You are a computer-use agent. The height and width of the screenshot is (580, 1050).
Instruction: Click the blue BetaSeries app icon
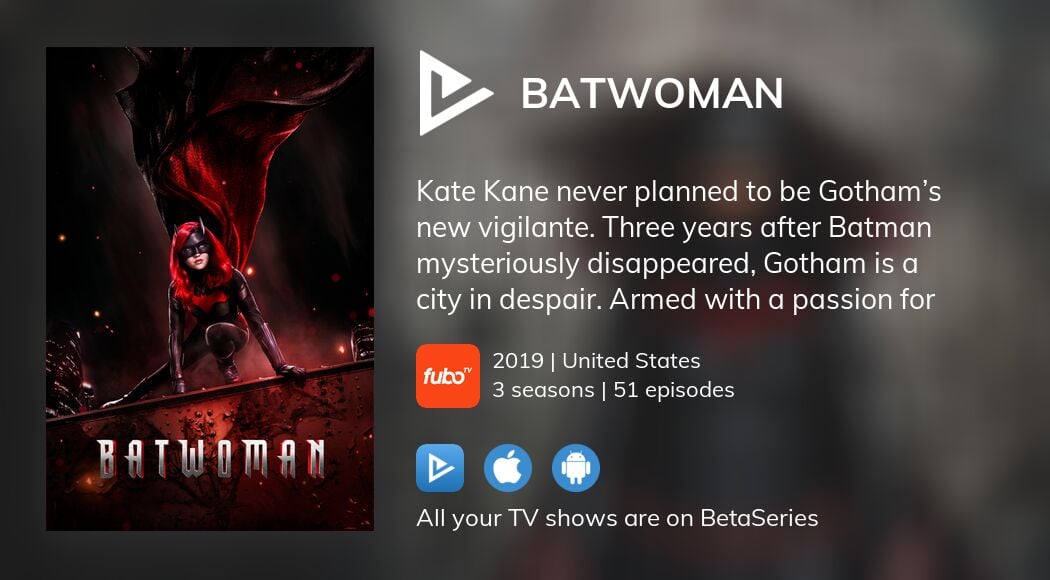pos(440,468)
